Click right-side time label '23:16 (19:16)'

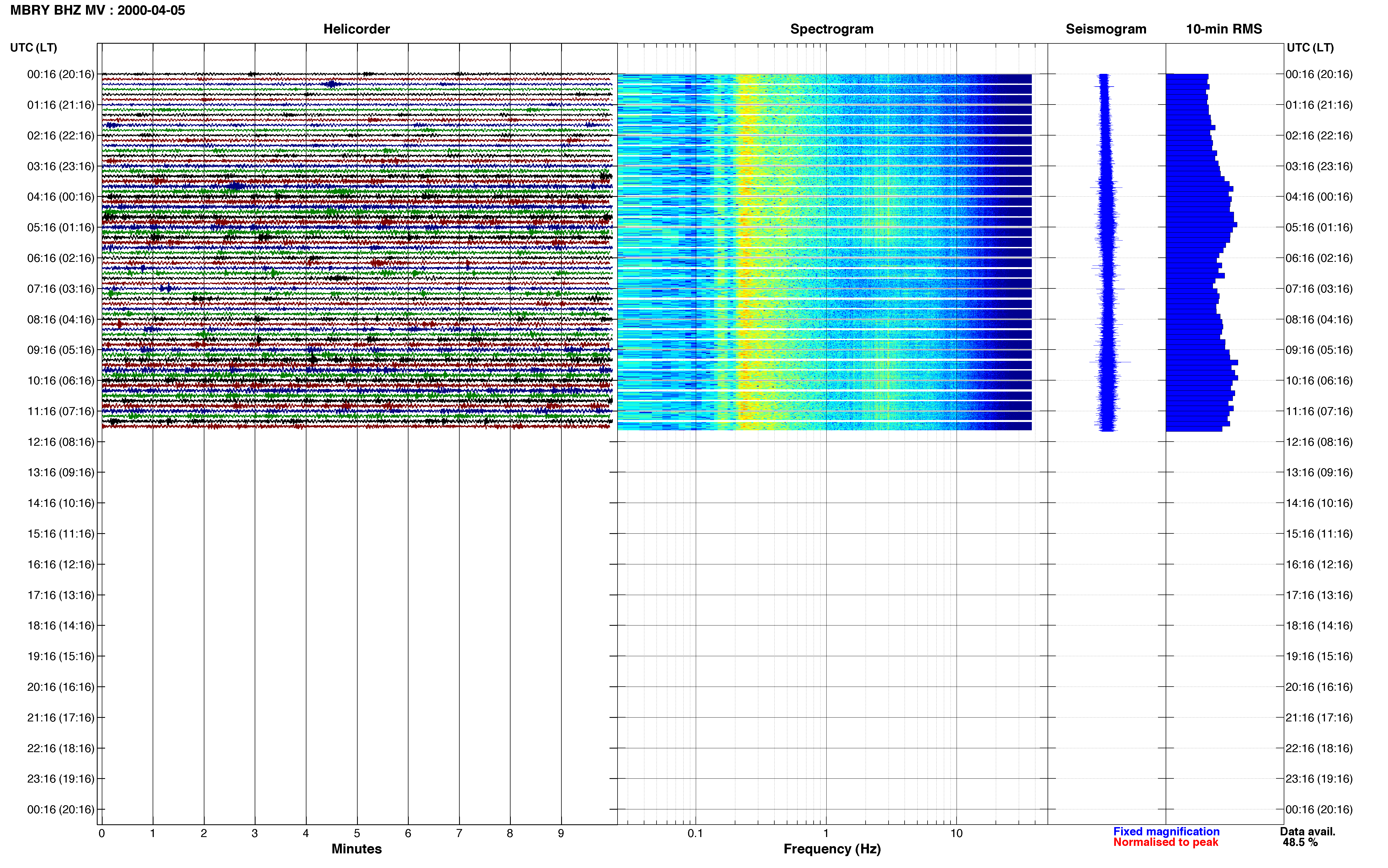pos(1319,778)
